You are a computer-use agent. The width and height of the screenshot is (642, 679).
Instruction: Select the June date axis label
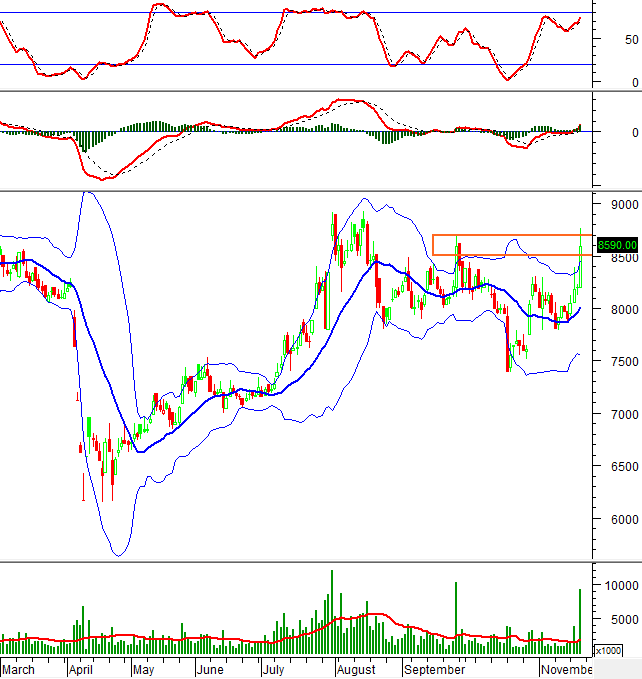210,669
